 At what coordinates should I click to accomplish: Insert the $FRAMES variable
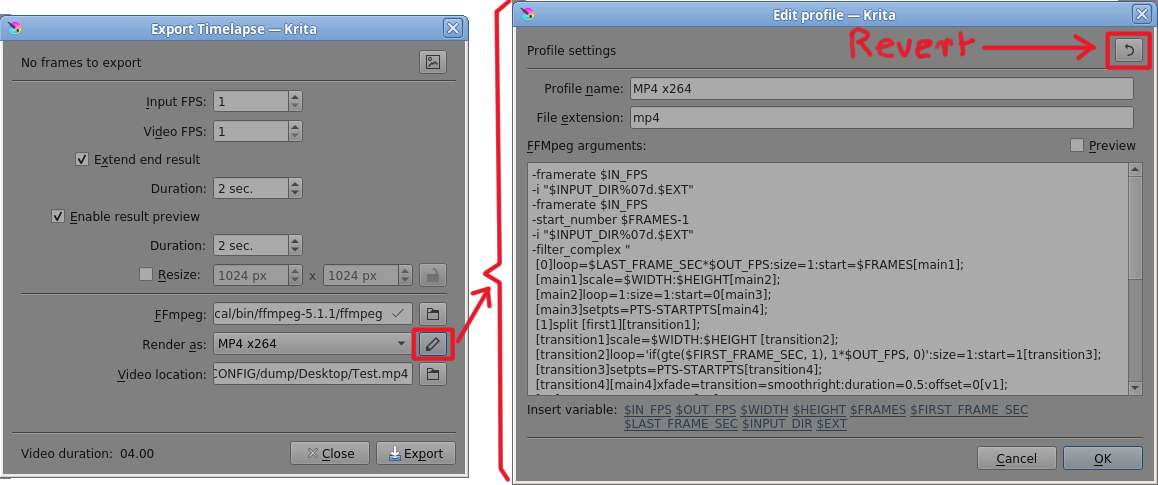point(877,410)
